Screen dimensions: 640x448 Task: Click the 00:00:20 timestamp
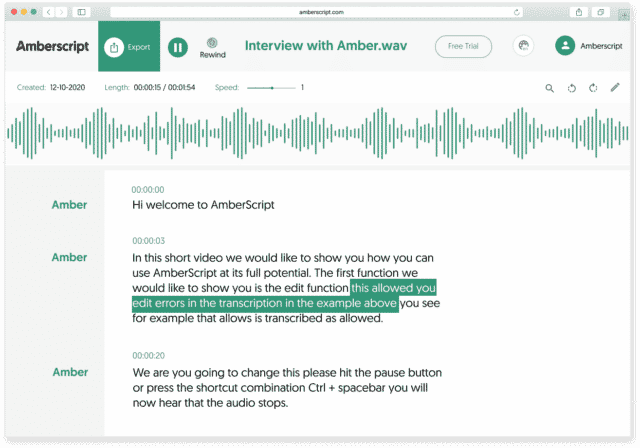[x=148, y=355]
